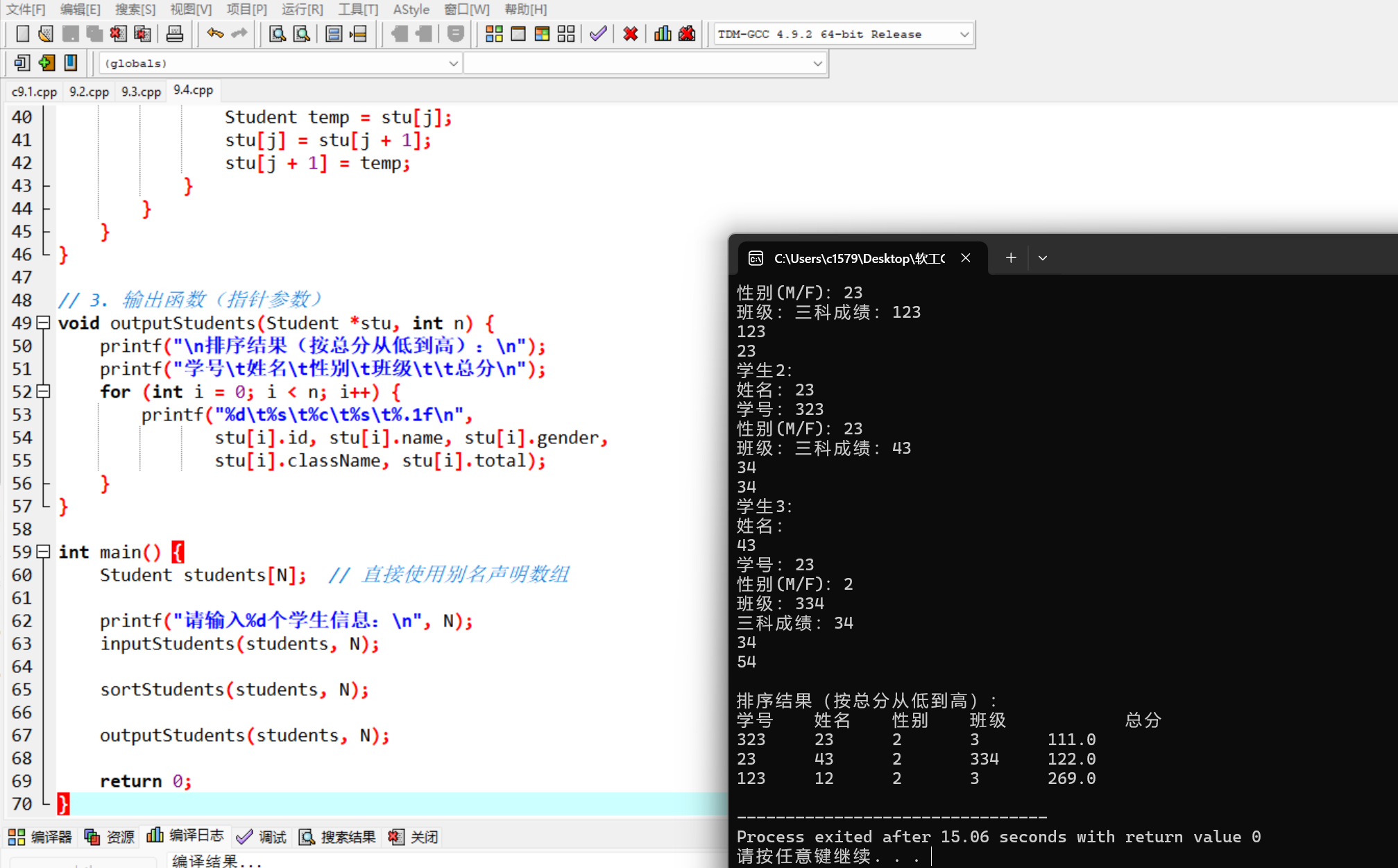Collapse the for loop fold at line 52
This screenshot has height=868, width=1398.
[x=43, y=391]
